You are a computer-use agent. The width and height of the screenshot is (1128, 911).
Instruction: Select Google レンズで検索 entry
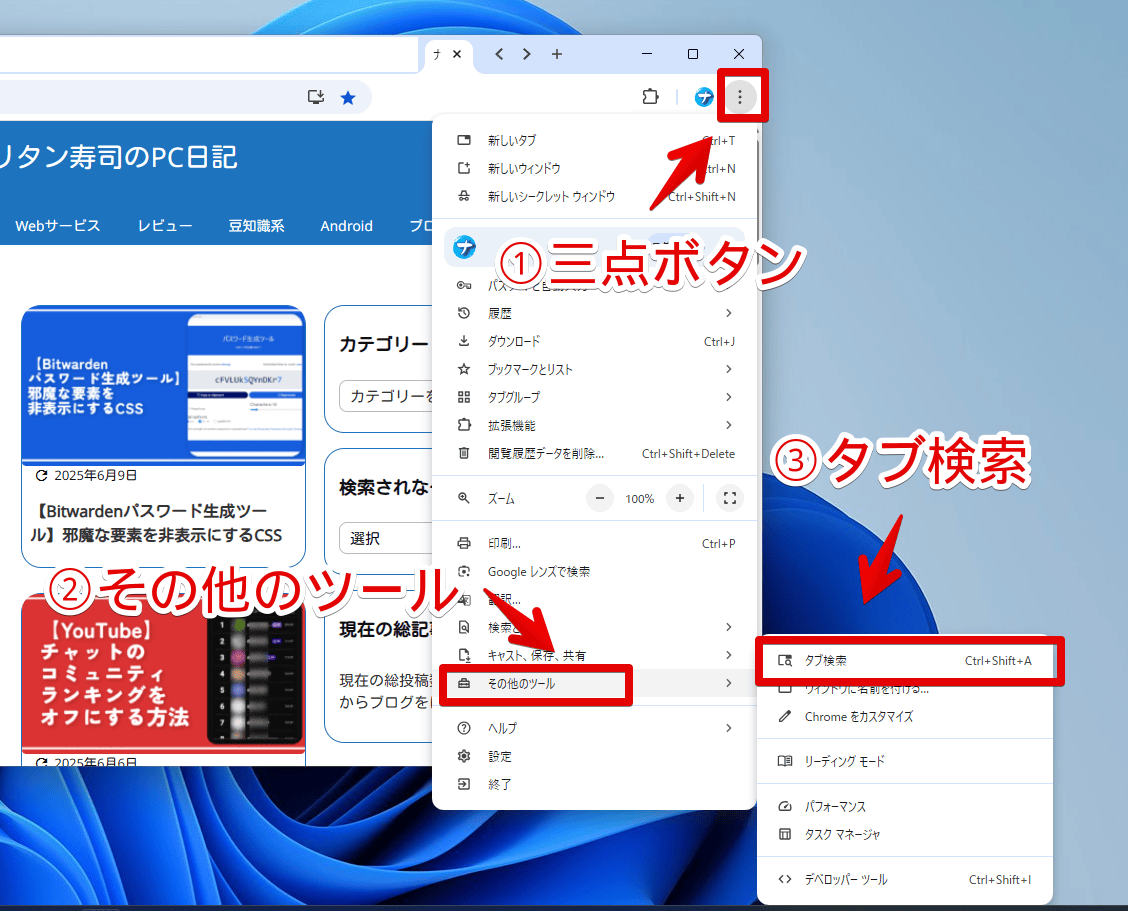[x=594, y=571]
